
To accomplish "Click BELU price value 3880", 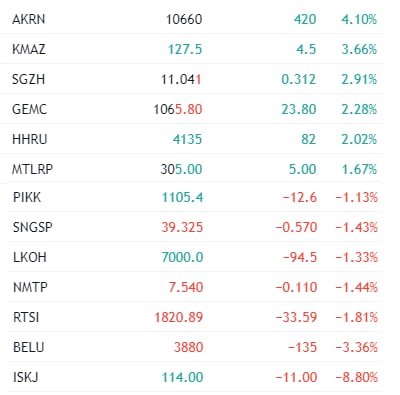I will (188, 347).
